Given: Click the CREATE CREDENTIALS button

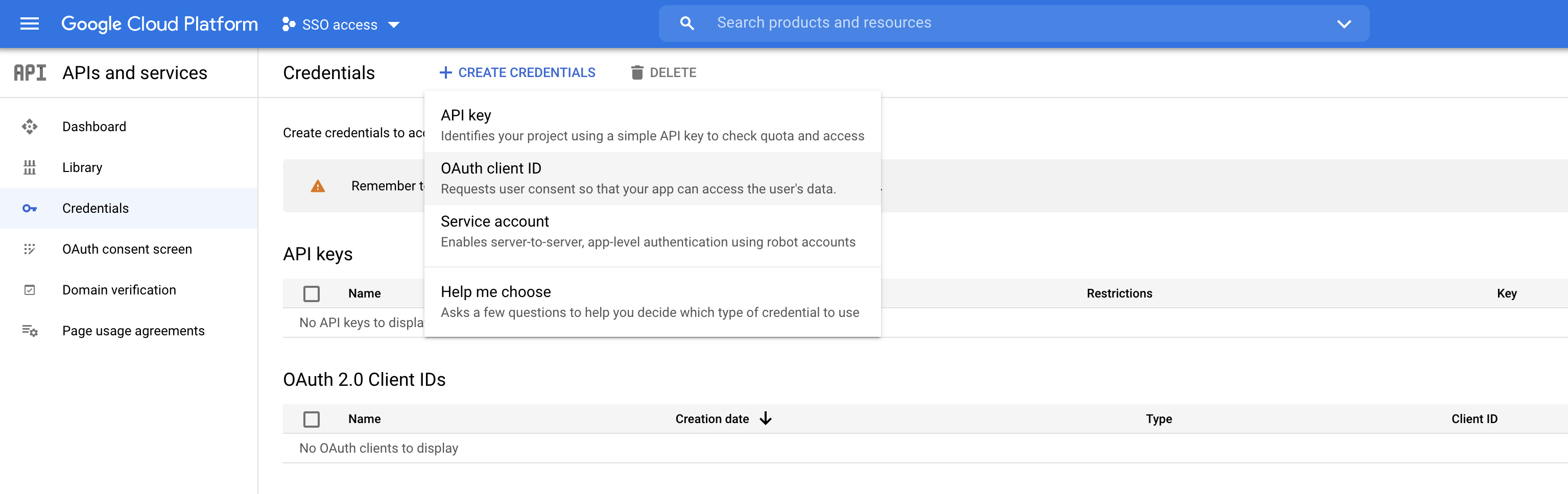Looking at the screenshot, I should [x=517, y=72].
